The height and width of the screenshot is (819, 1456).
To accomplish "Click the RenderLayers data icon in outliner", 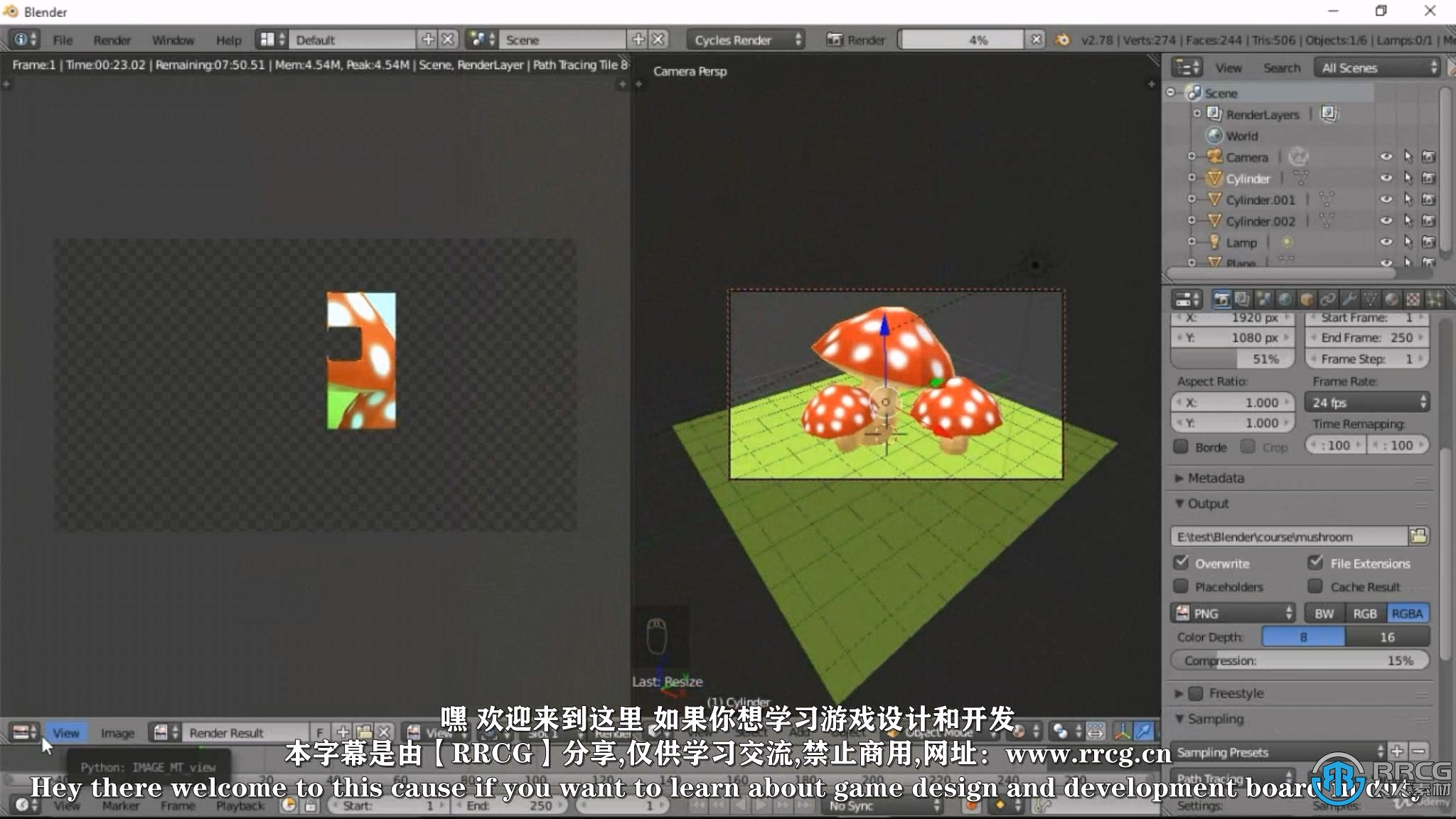I will pyautogui.click(x=1329, y=114).
